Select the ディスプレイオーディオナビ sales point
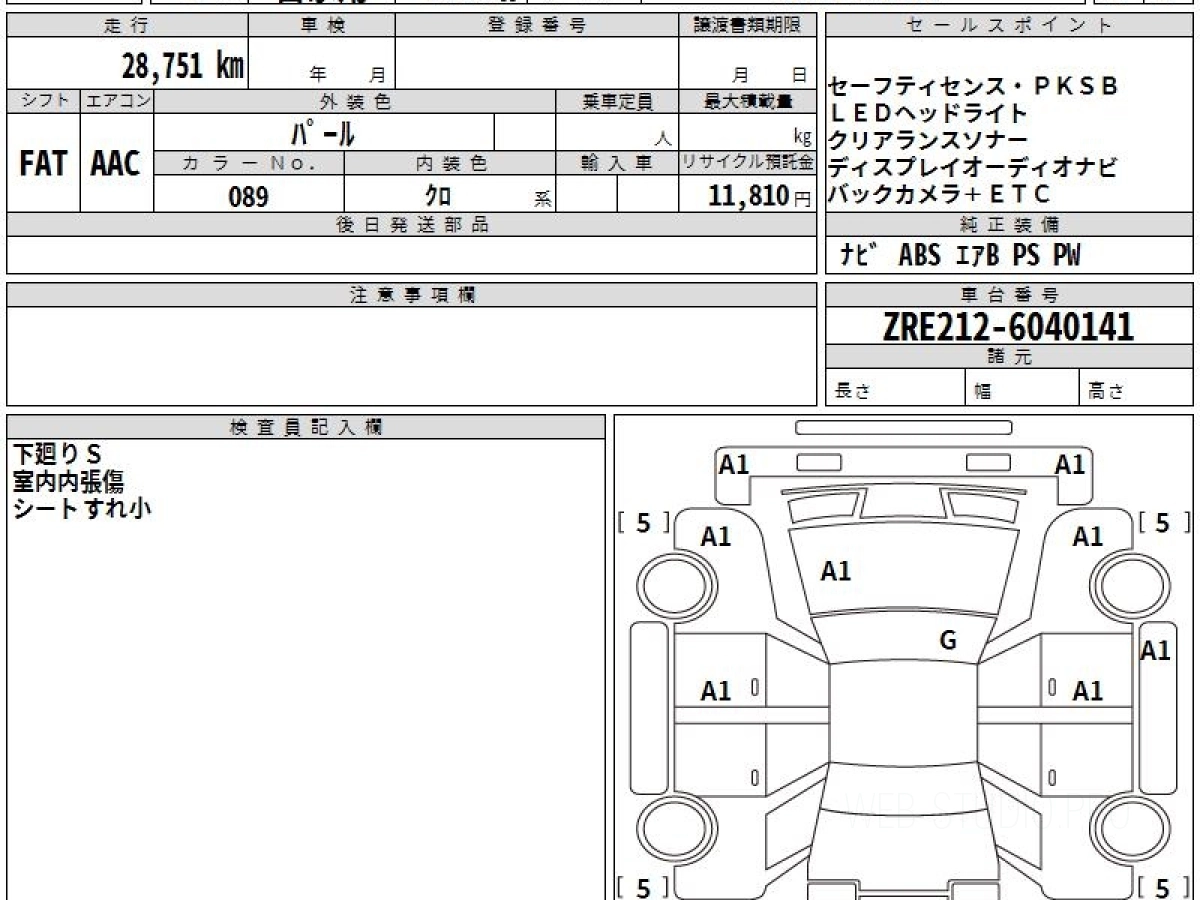The width and height of the screenshot is (1200, 900). 973,166
